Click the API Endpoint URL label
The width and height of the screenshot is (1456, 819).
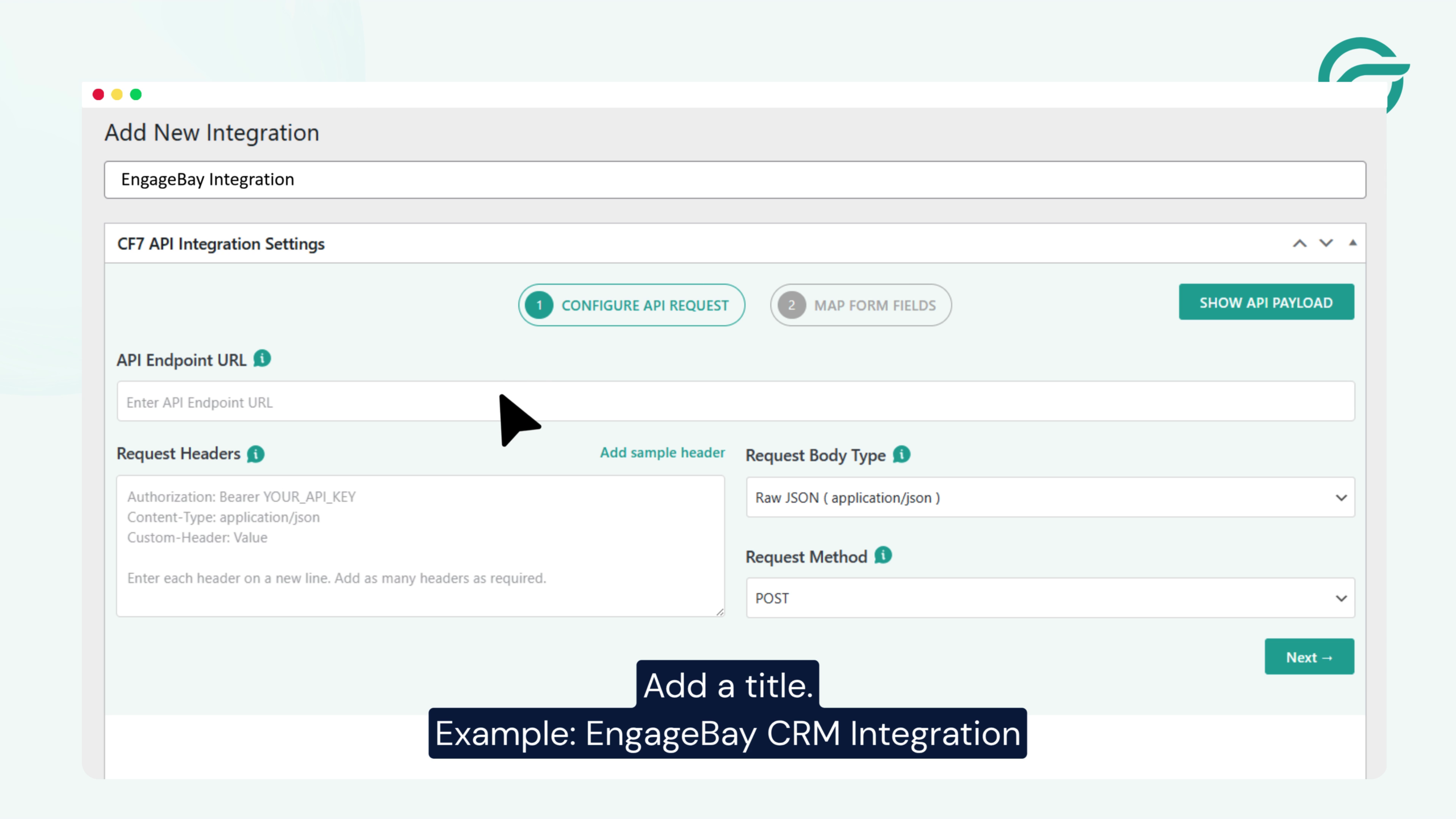tap(181, 361)
